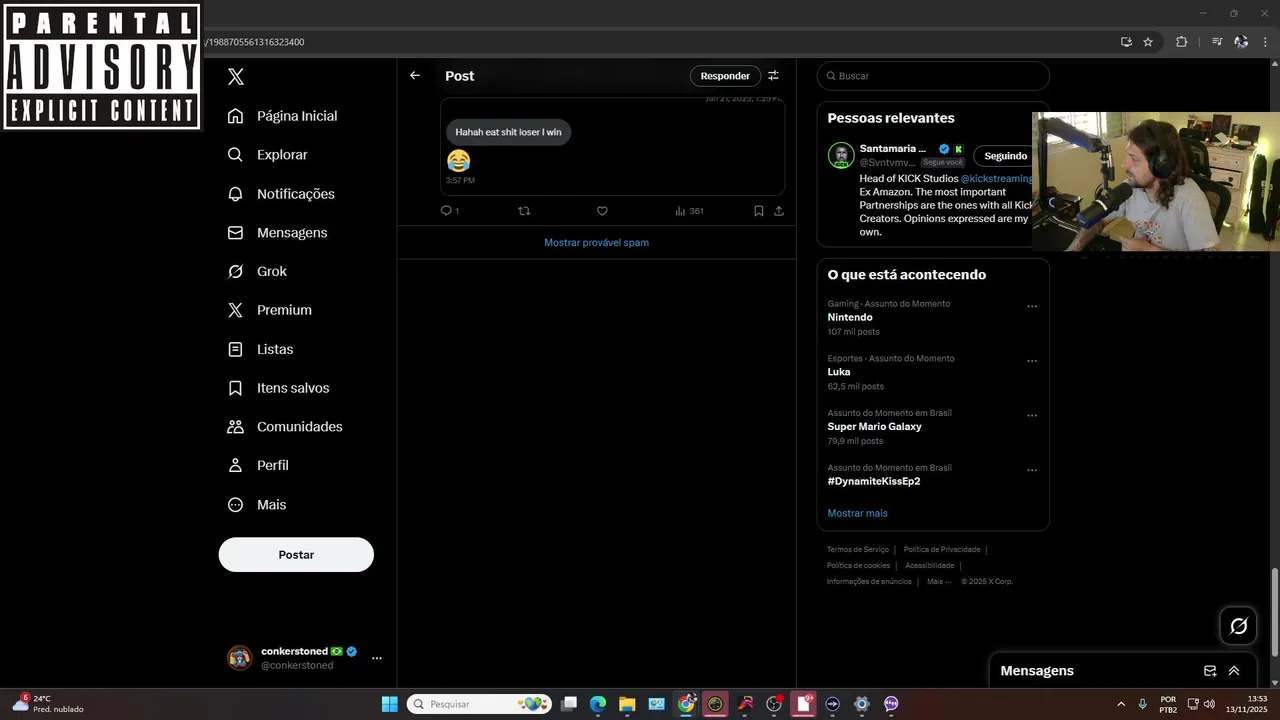The image size is (1280, 720).
Task: Open the Santamaria profile name
Action: [892, 149]
